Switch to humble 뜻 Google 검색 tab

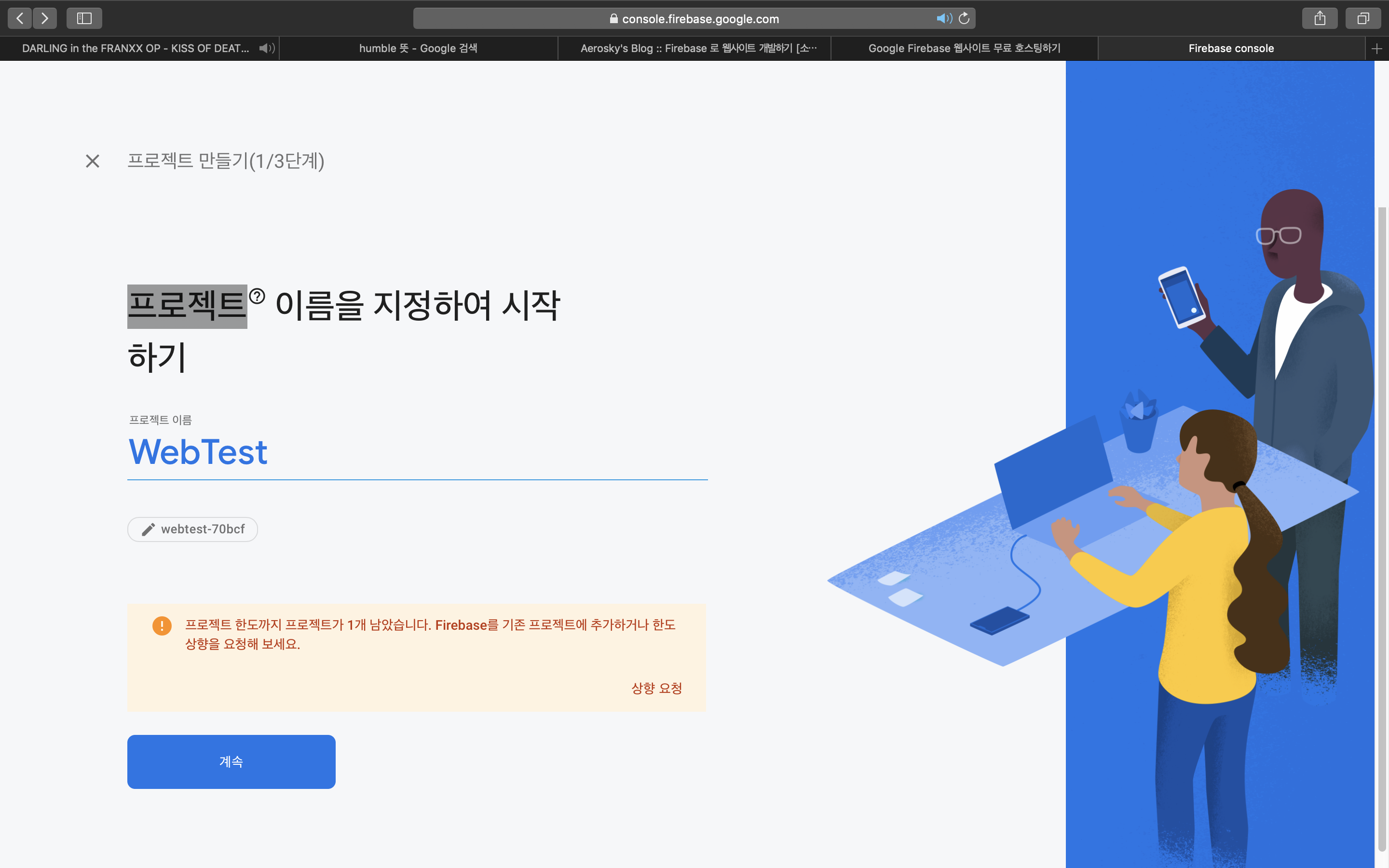(x=418, y=48)
